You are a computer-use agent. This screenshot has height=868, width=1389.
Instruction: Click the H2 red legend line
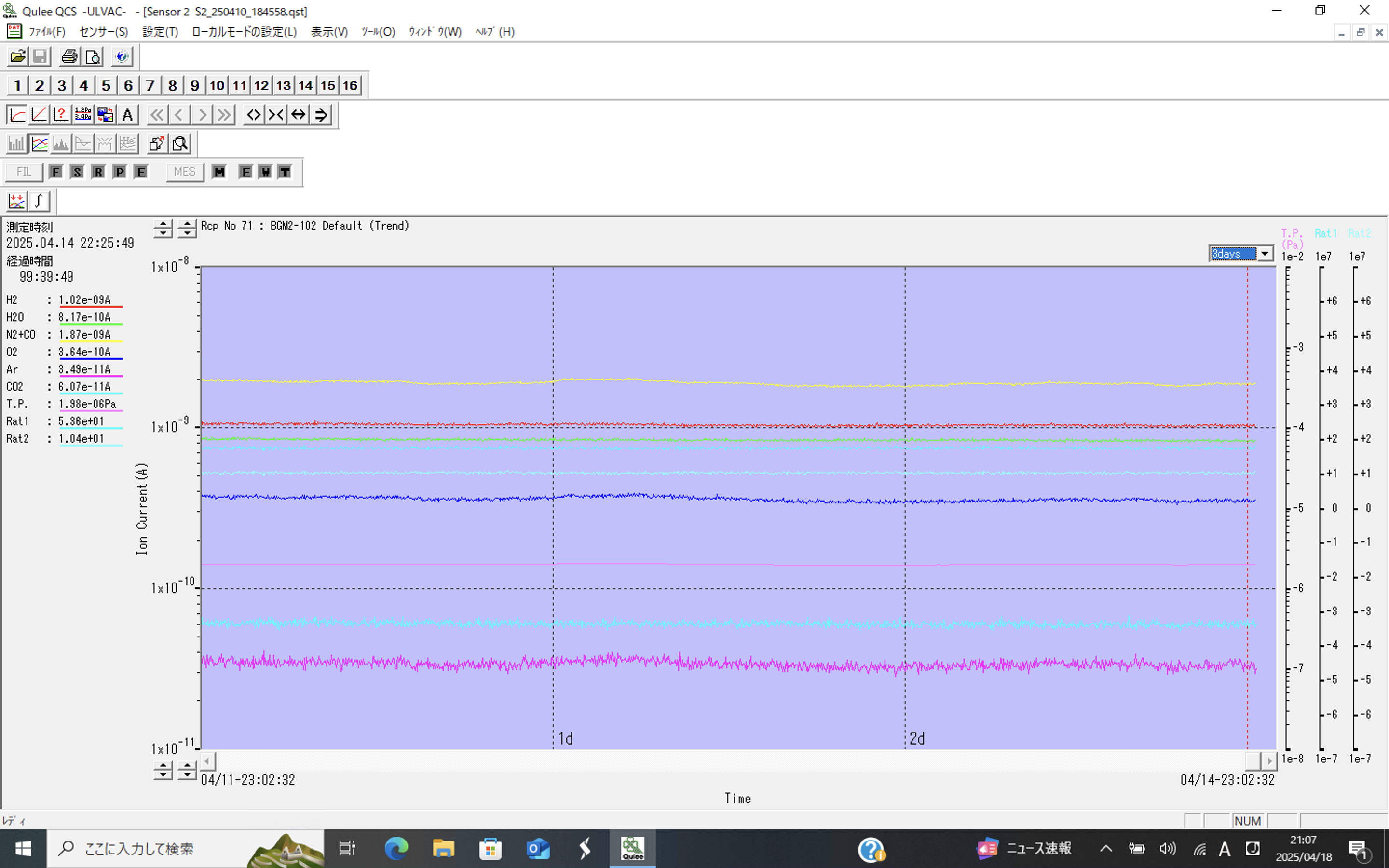91,307
